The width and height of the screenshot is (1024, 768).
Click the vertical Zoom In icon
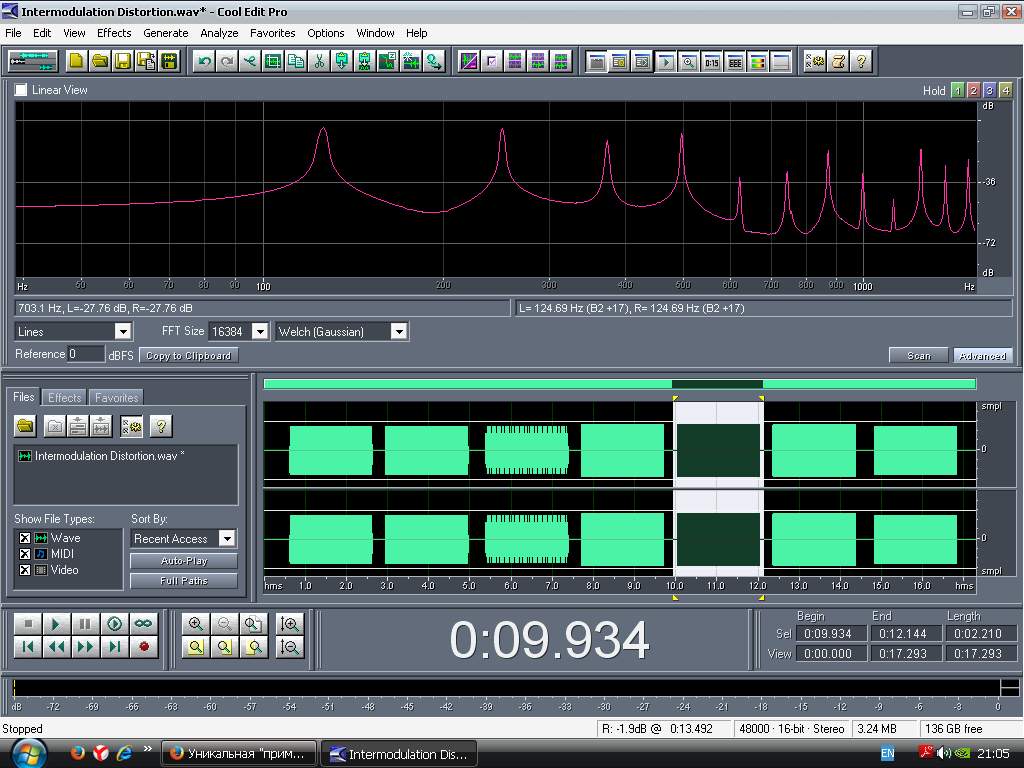pos(290,623)
